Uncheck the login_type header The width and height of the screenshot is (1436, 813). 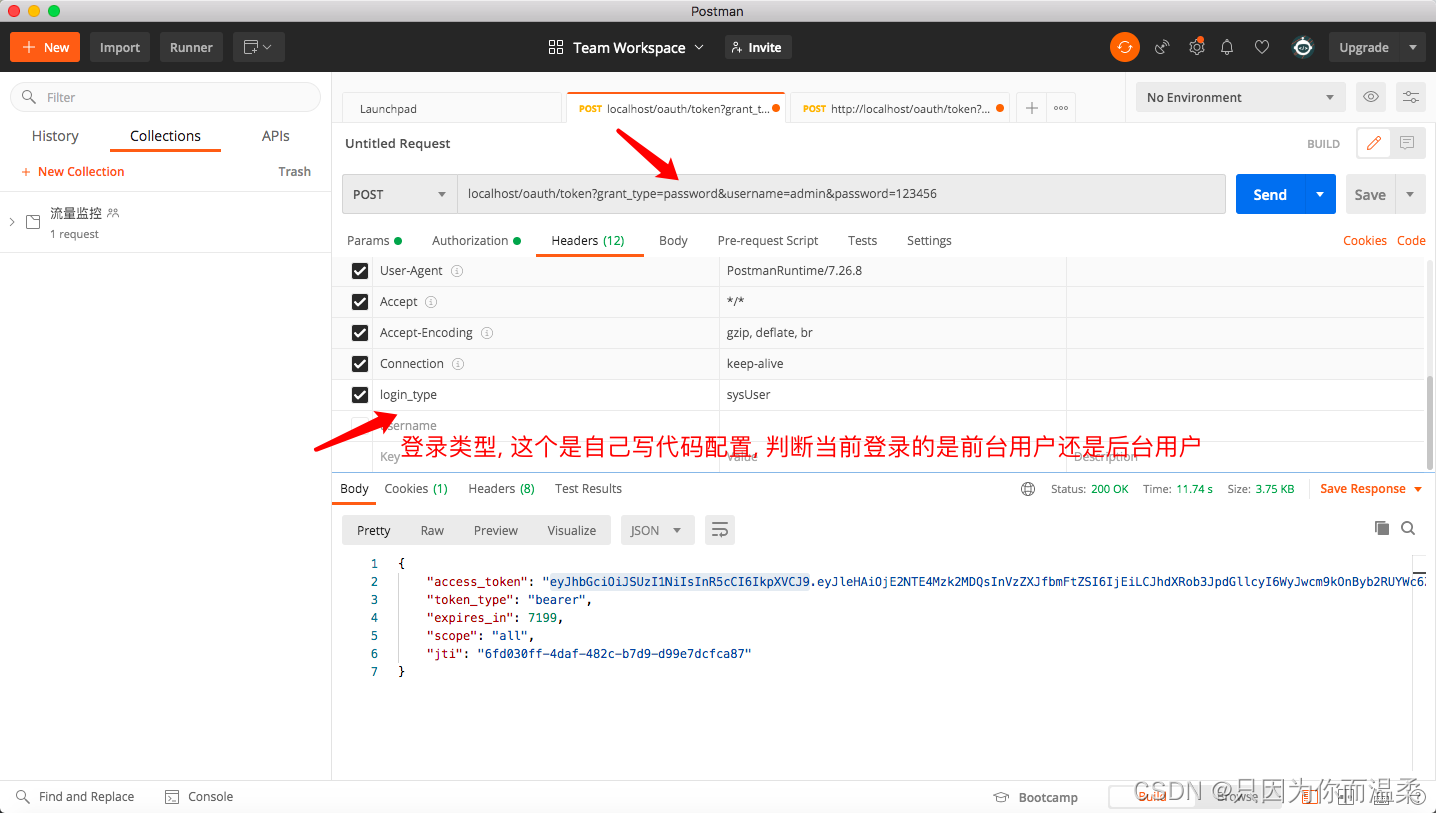[x=360, y=395]
